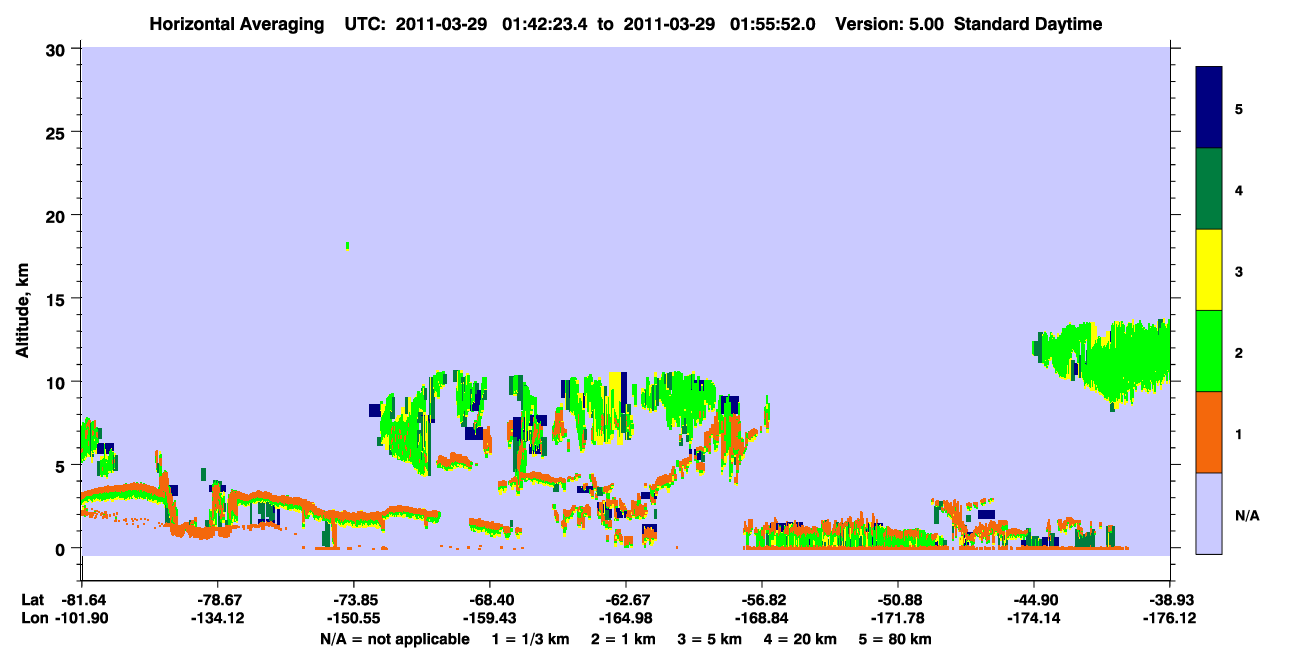Click longitude value -150.55

(x=353, y=618)
